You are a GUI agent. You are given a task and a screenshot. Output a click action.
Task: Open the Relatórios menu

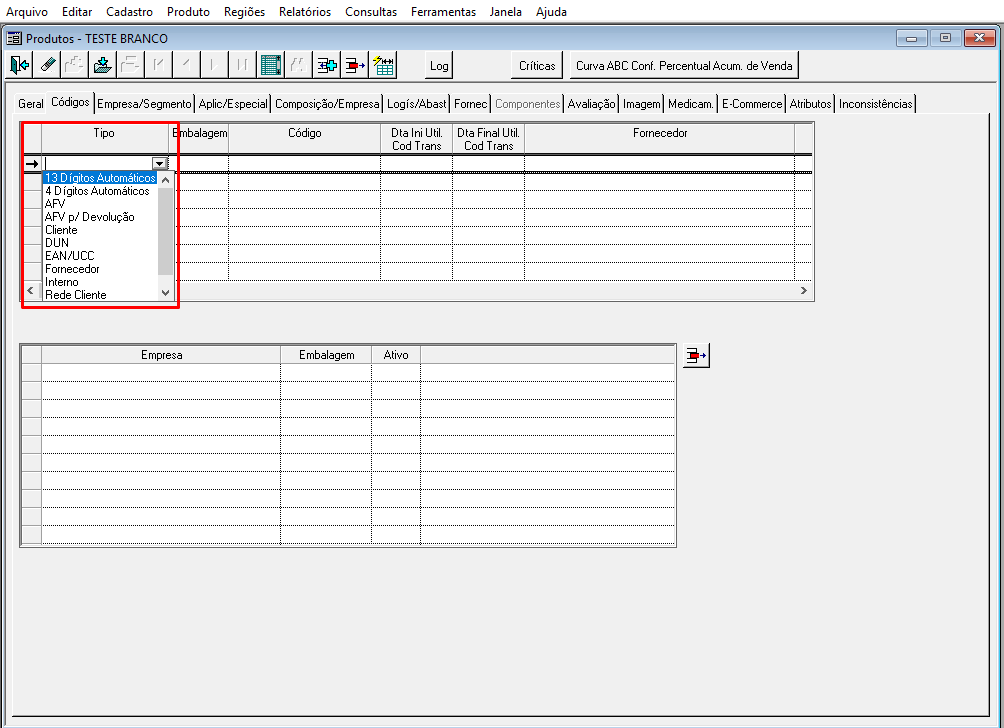coord(305,12)
